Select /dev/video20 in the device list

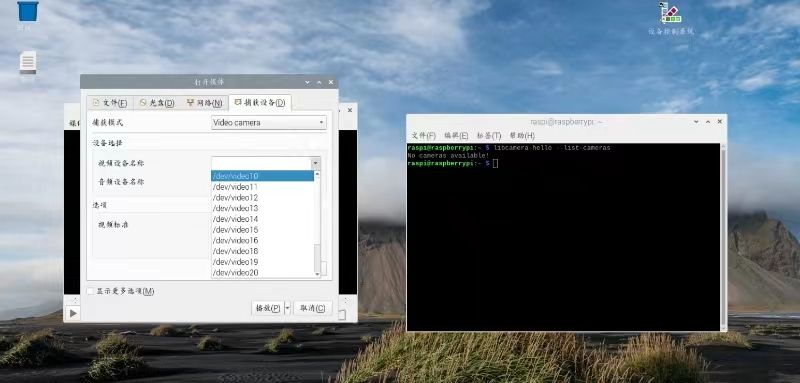[x=263, y=272]
